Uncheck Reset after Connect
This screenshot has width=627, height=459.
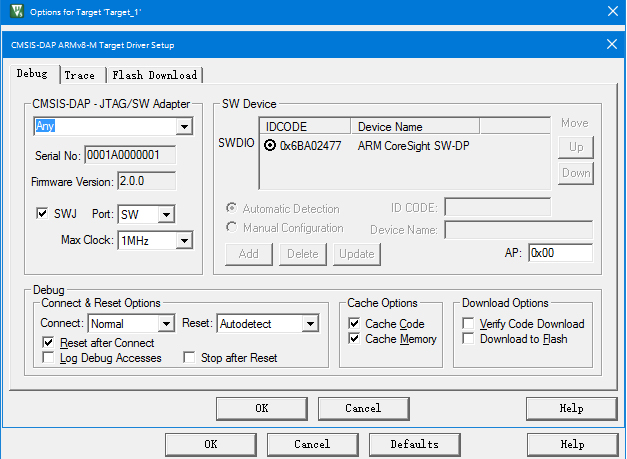pos(48,342)
